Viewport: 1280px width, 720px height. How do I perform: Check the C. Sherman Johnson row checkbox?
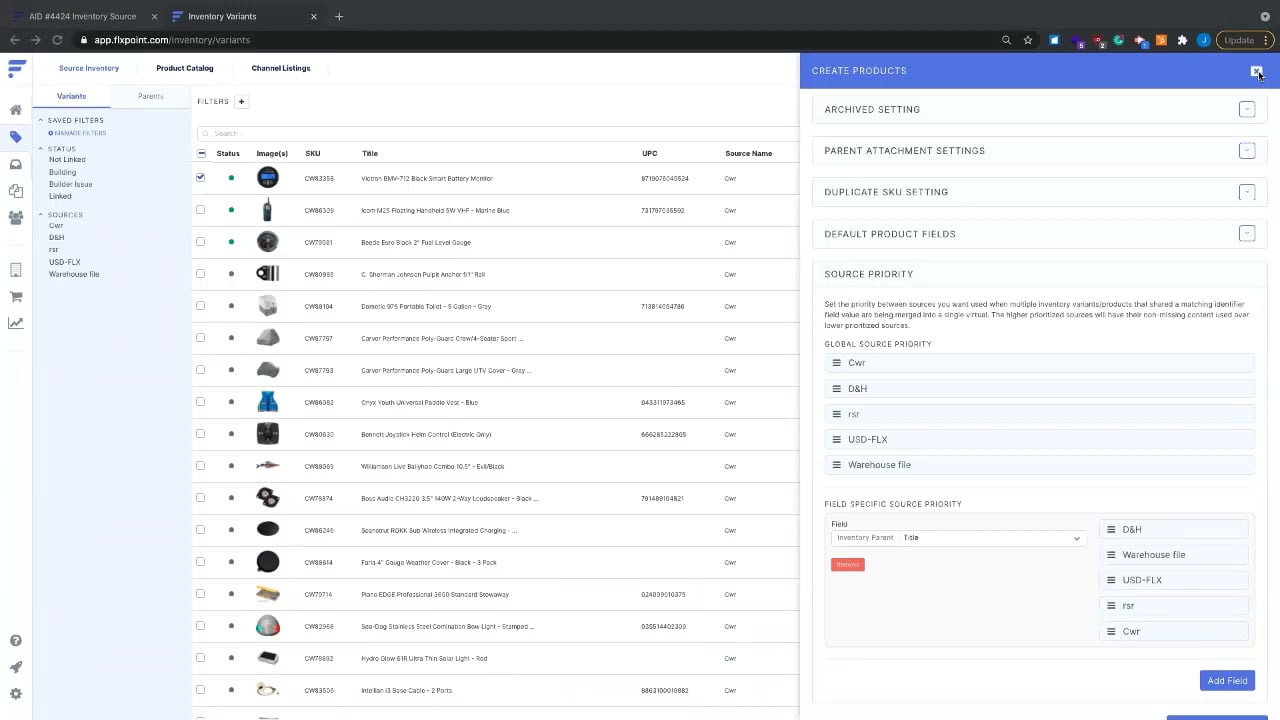tap(201, 274)
